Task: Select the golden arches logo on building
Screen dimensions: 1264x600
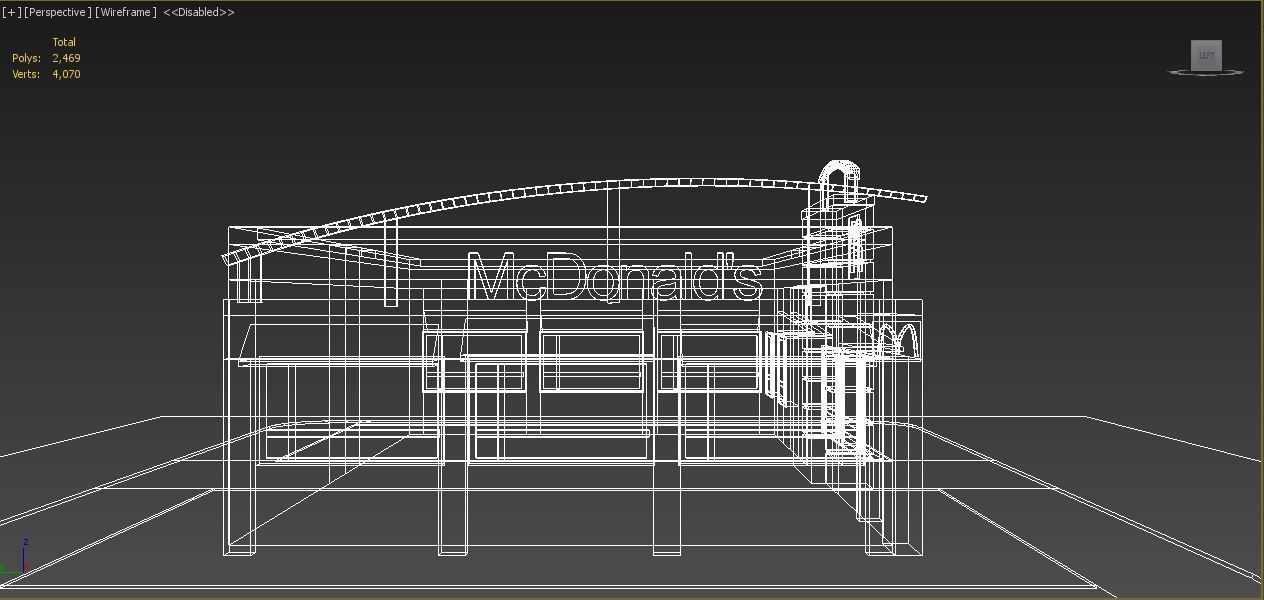Action: [896, 338]
